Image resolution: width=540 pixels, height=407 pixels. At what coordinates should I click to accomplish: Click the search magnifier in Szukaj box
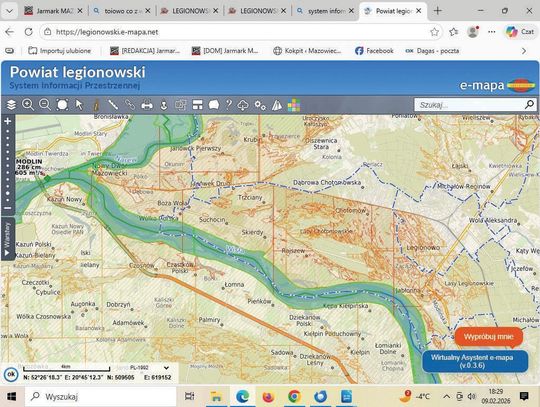coord(529,104)
